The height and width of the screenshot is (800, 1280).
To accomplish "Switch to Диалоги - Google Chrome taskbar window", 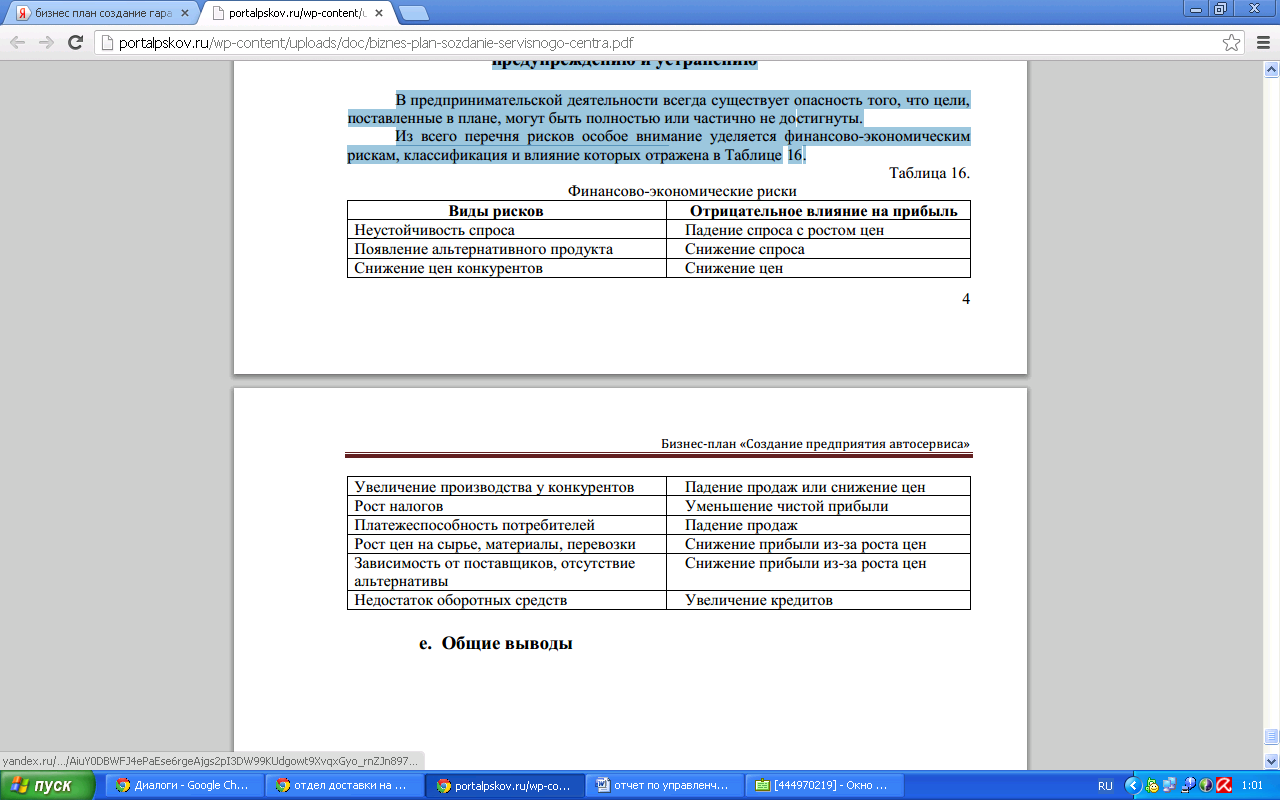I will pyautogui.click(x=186, y=785).
